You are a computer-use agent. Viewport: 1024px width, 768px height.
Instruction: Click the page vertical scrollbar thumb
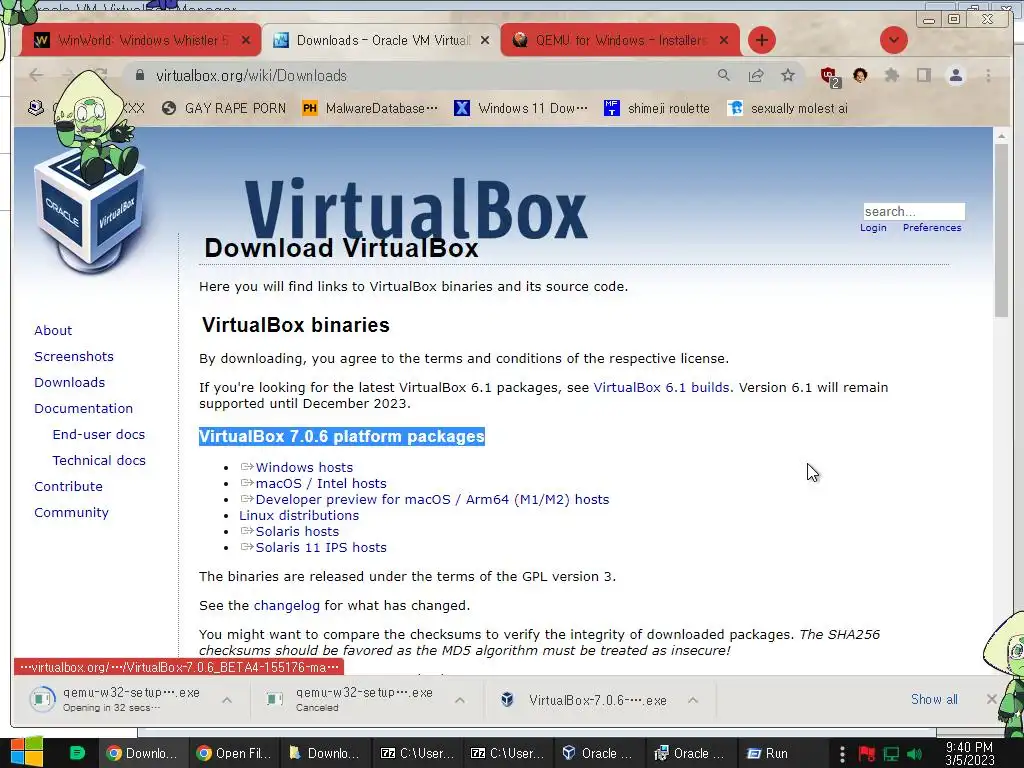click(1001, 230)
